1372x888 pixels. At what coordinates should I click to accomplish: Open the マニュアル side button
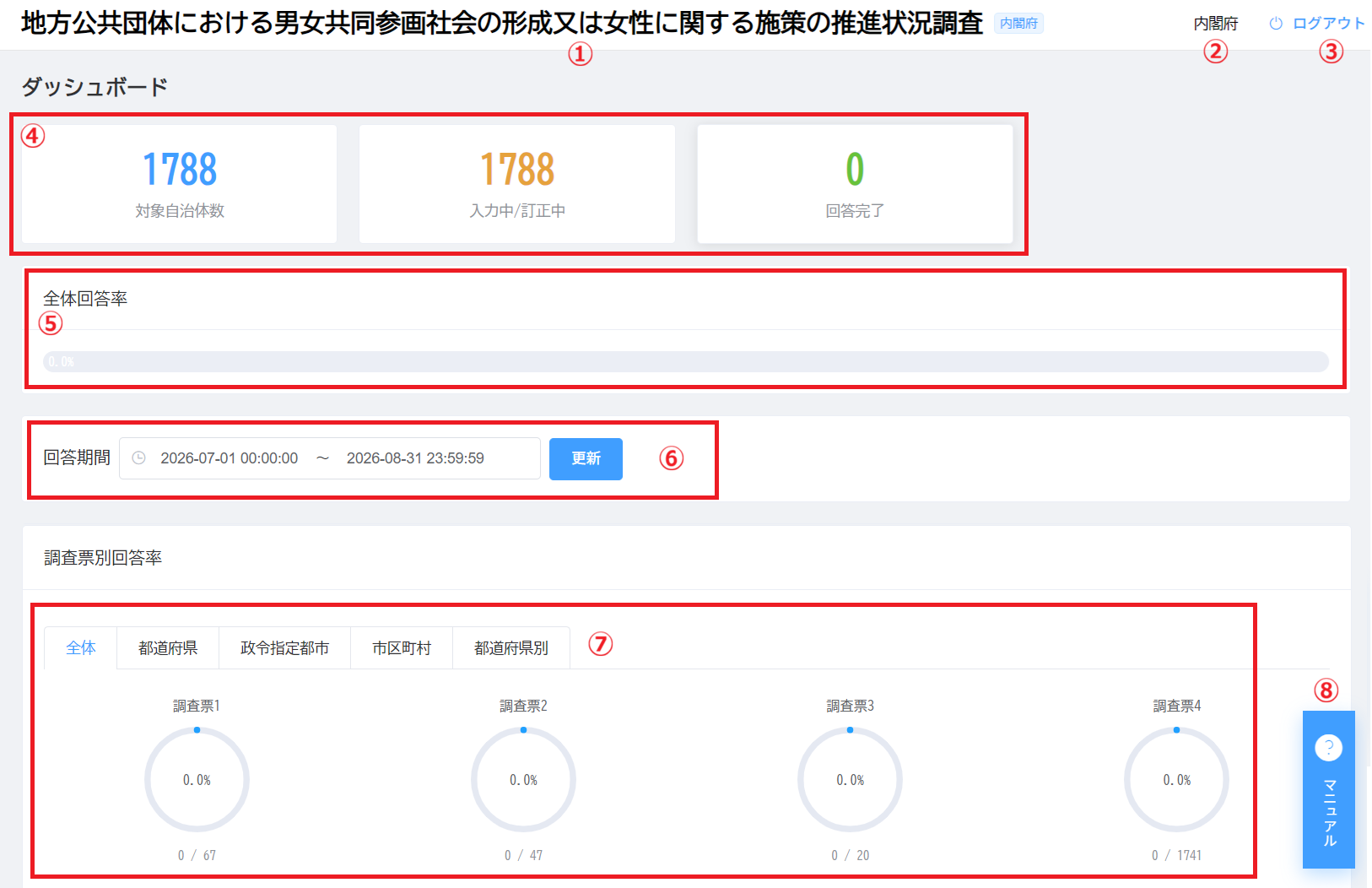coord(1328,789)
